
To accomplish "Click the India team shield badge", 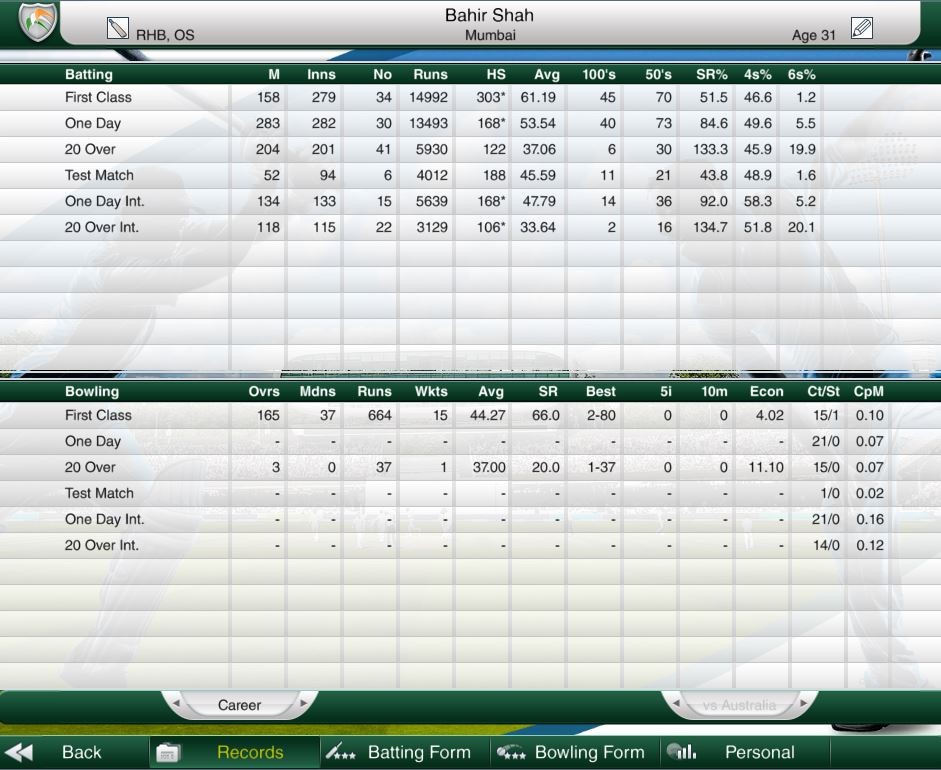I will pyautogui.click(x=37, y=22).
